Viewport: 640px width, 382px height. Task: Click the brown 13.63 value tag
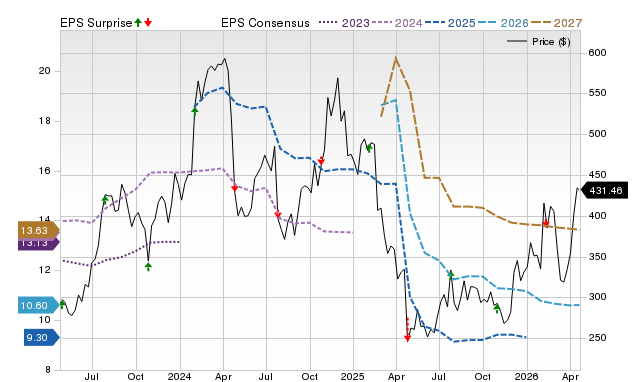click(38, 231)
